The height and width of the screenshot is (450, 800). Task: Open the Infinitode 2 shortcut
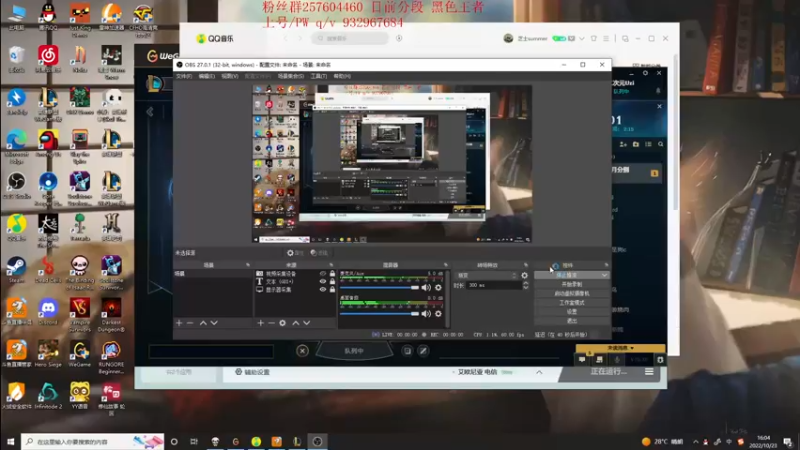coord(48,396)
